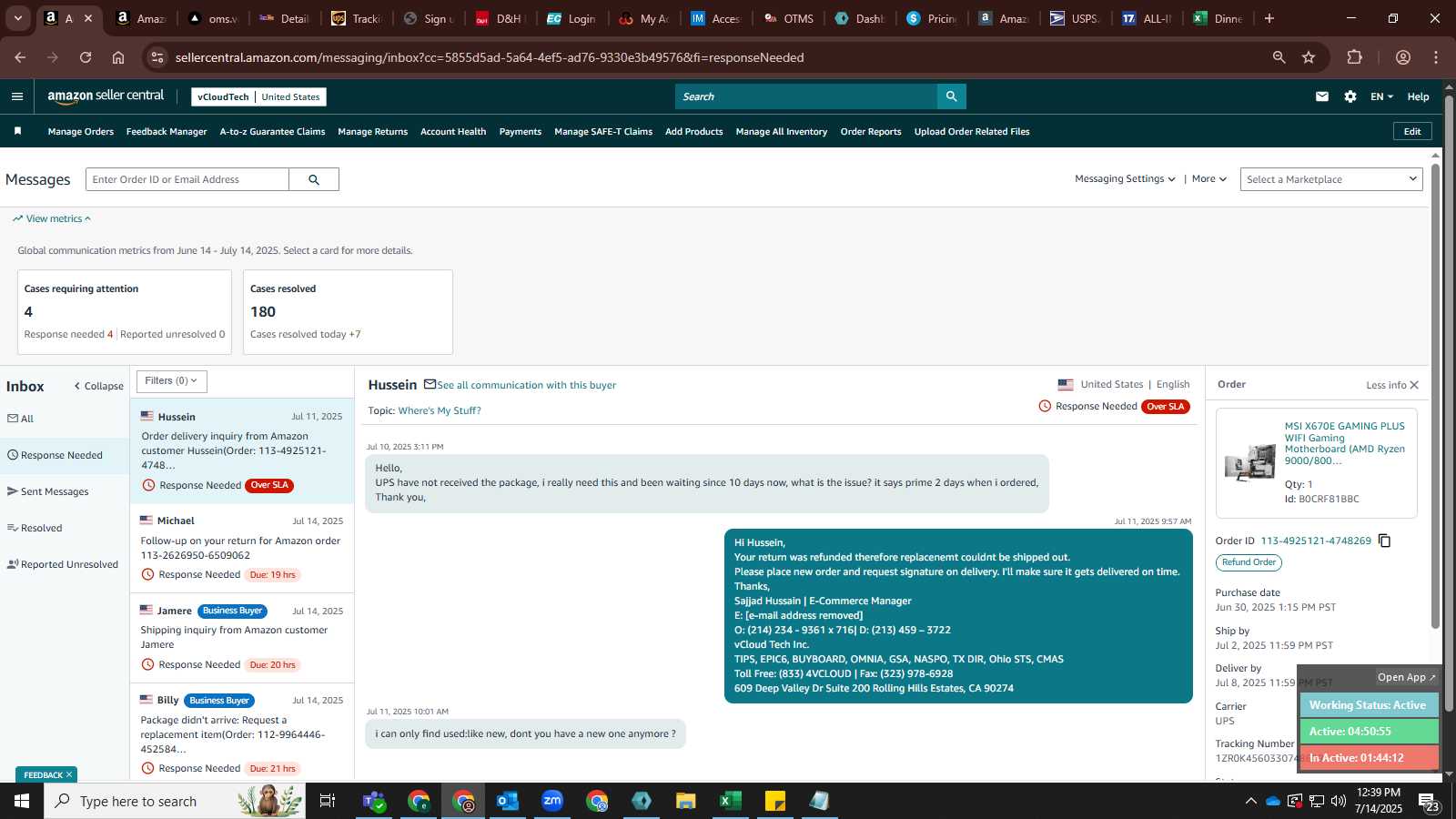Open Account Health menu item

click(x=453, y=132)
